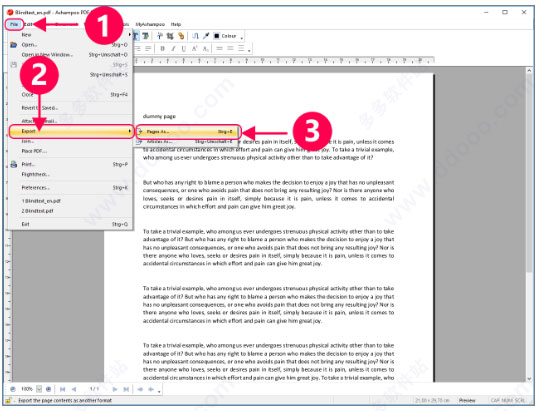The height and width of the screenshot is (411, 541).
Task: Set first line spacing option icon
Action: [x=219, y=48]
